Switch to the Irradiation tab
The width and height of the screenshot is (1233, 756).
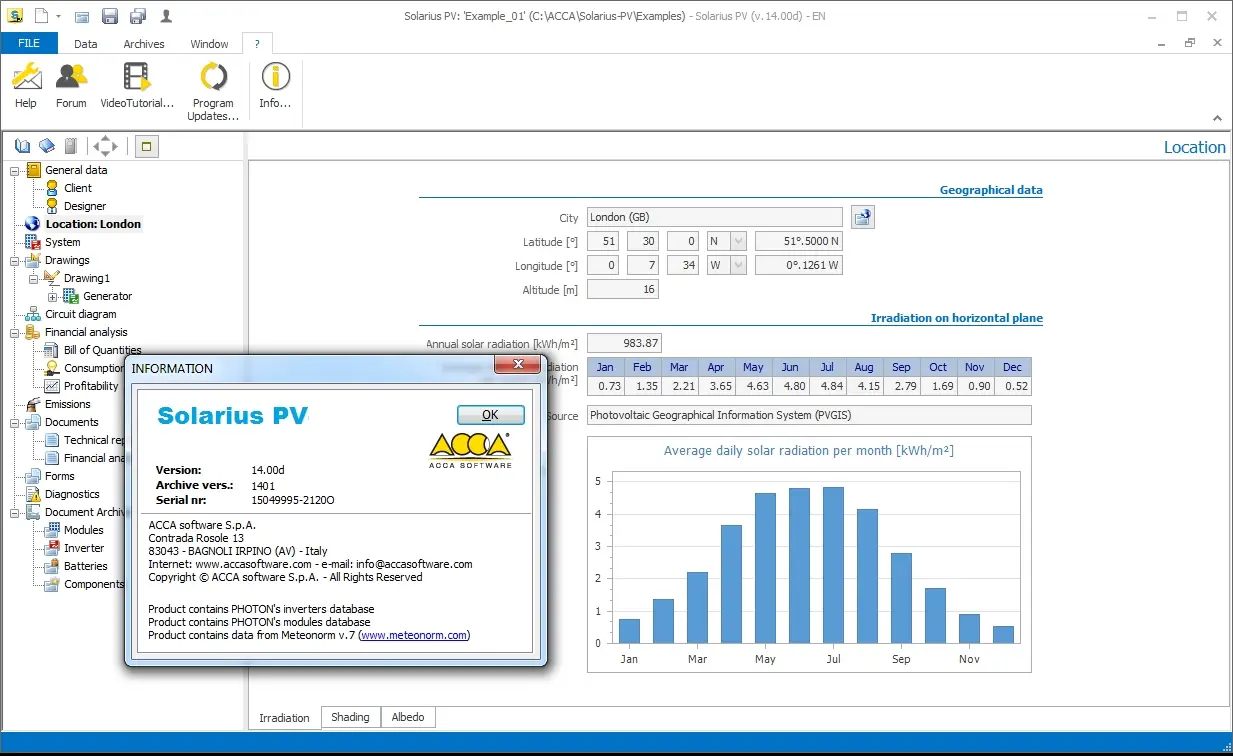click(285, 717)
